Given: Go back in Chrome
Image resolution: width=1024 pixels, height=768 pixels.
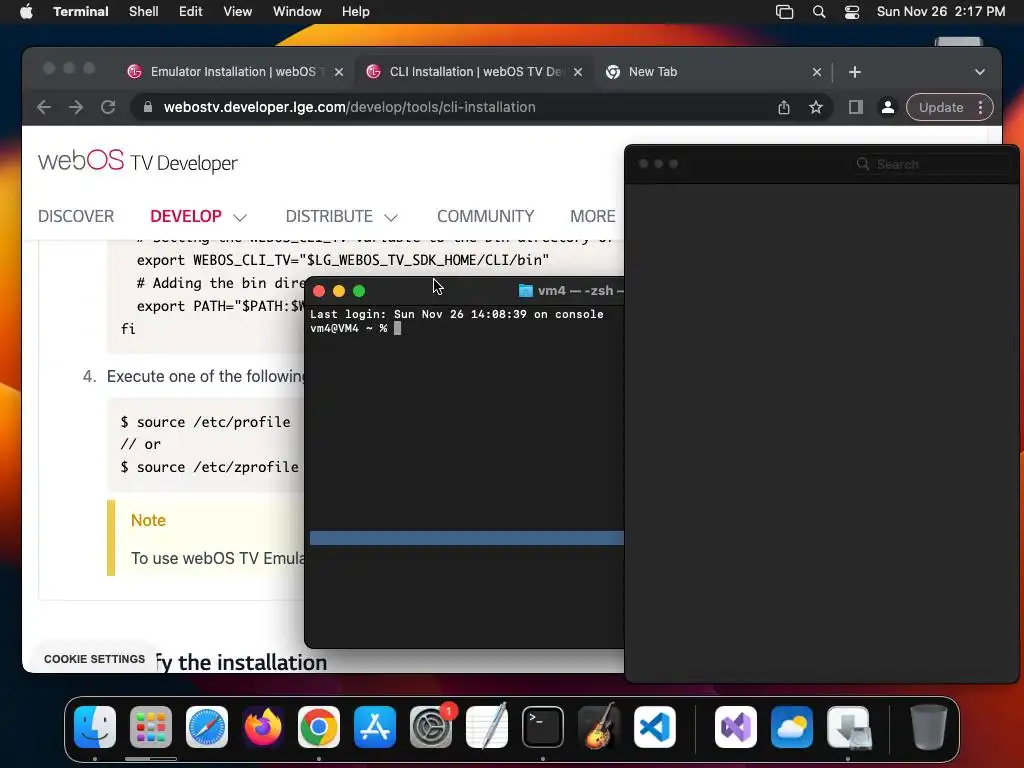Looking at the screenshot, I should click(44, 107).
